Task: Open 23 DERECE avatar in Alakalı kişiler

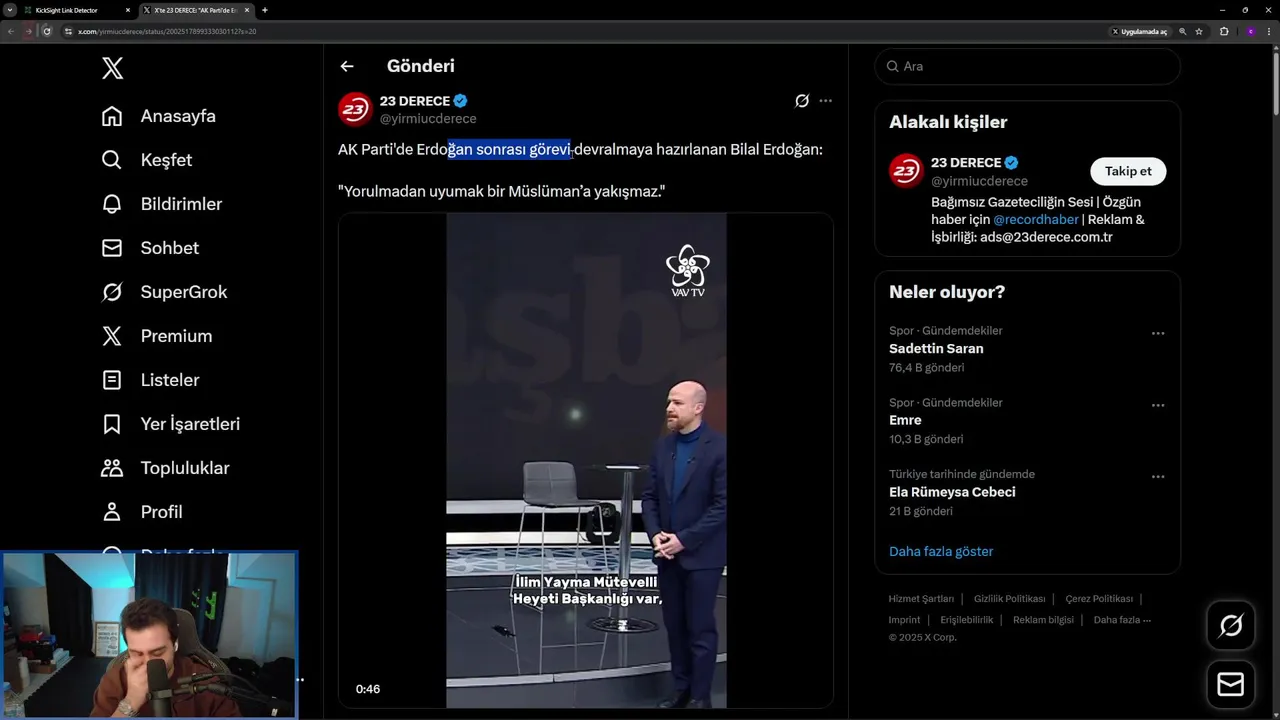Action: [906, 171]
